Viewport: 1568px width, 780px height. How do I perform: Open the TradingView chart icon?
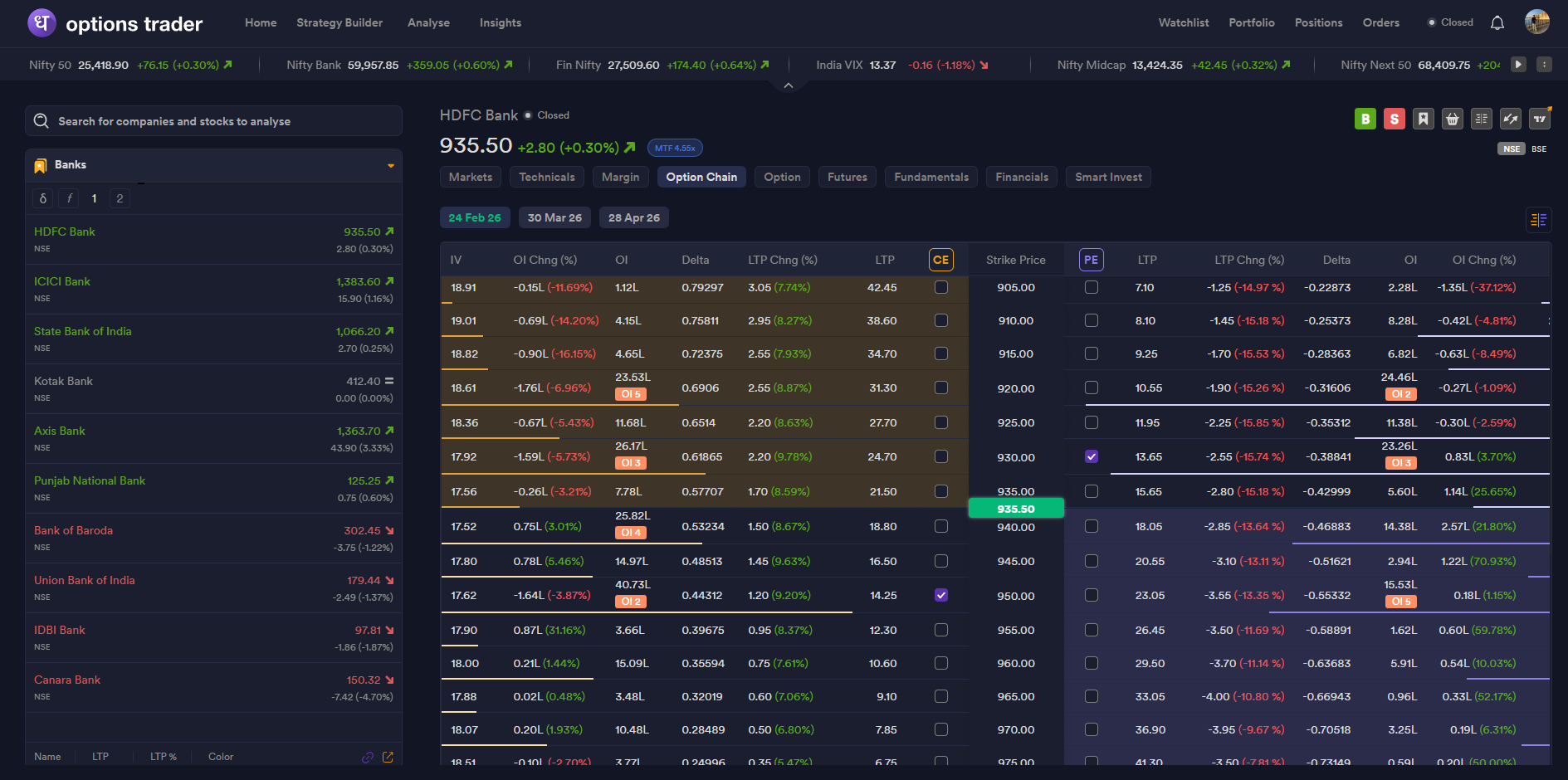pos(1539,119)
